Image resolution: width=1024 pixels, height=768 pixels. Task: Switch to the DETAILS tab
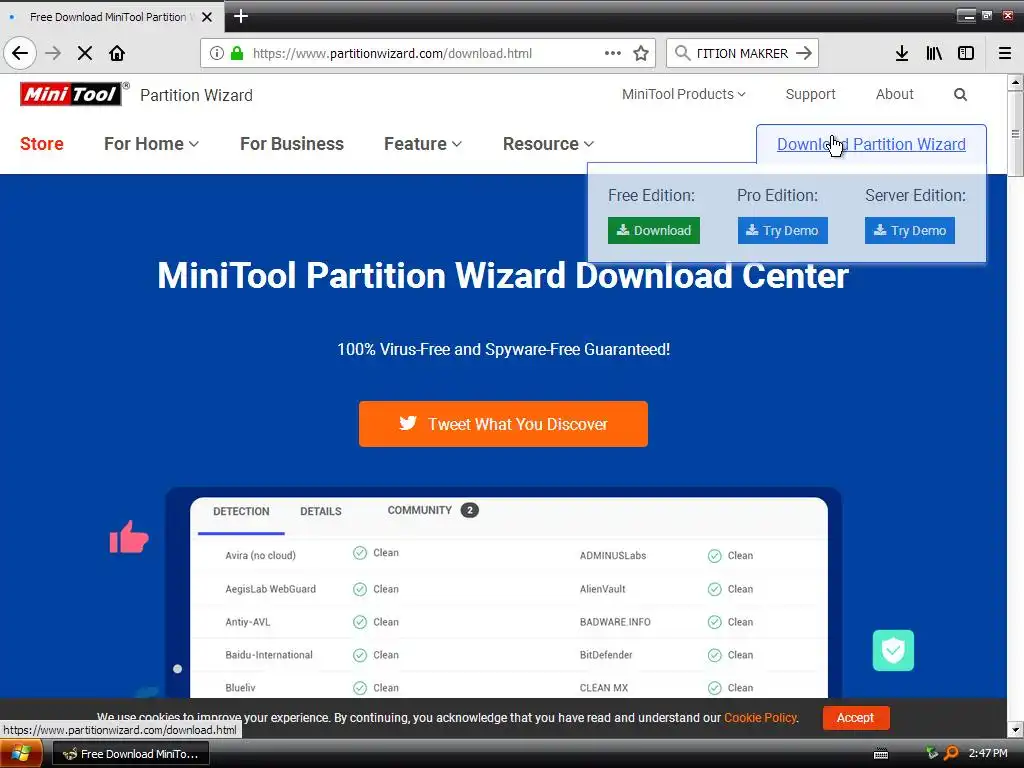[x=321, y=511]
